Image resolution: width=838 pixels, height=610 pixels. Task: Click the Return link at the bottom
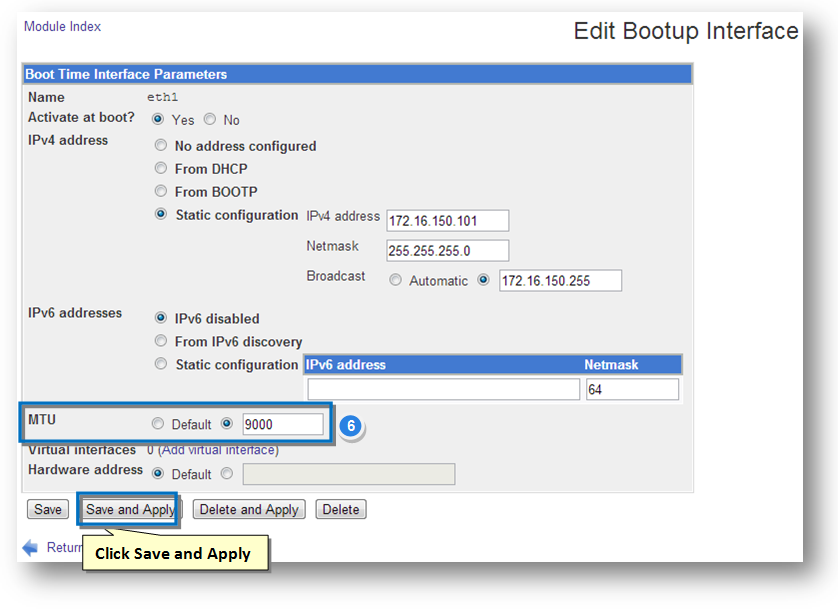click(x=64, y=547)
